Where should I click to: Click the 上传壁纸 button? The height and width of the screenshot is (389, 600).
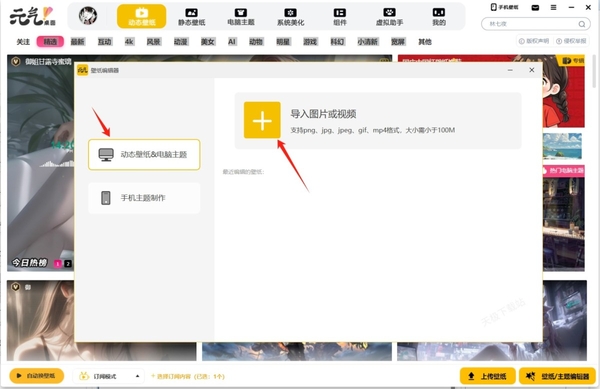[x=488, y=376]
